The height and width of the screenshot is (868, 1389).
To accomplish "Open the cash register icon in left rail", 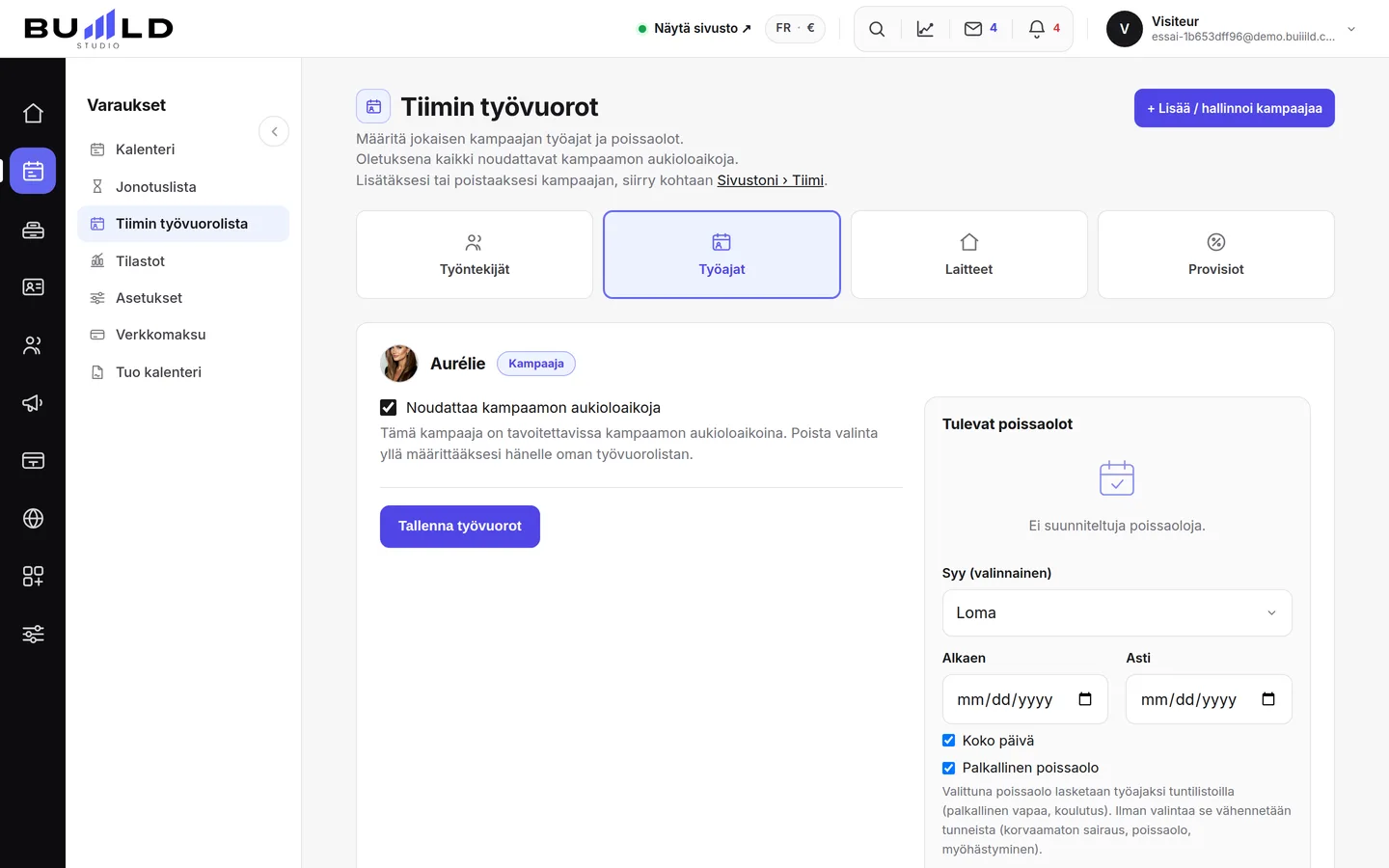I will pos(33,230).
